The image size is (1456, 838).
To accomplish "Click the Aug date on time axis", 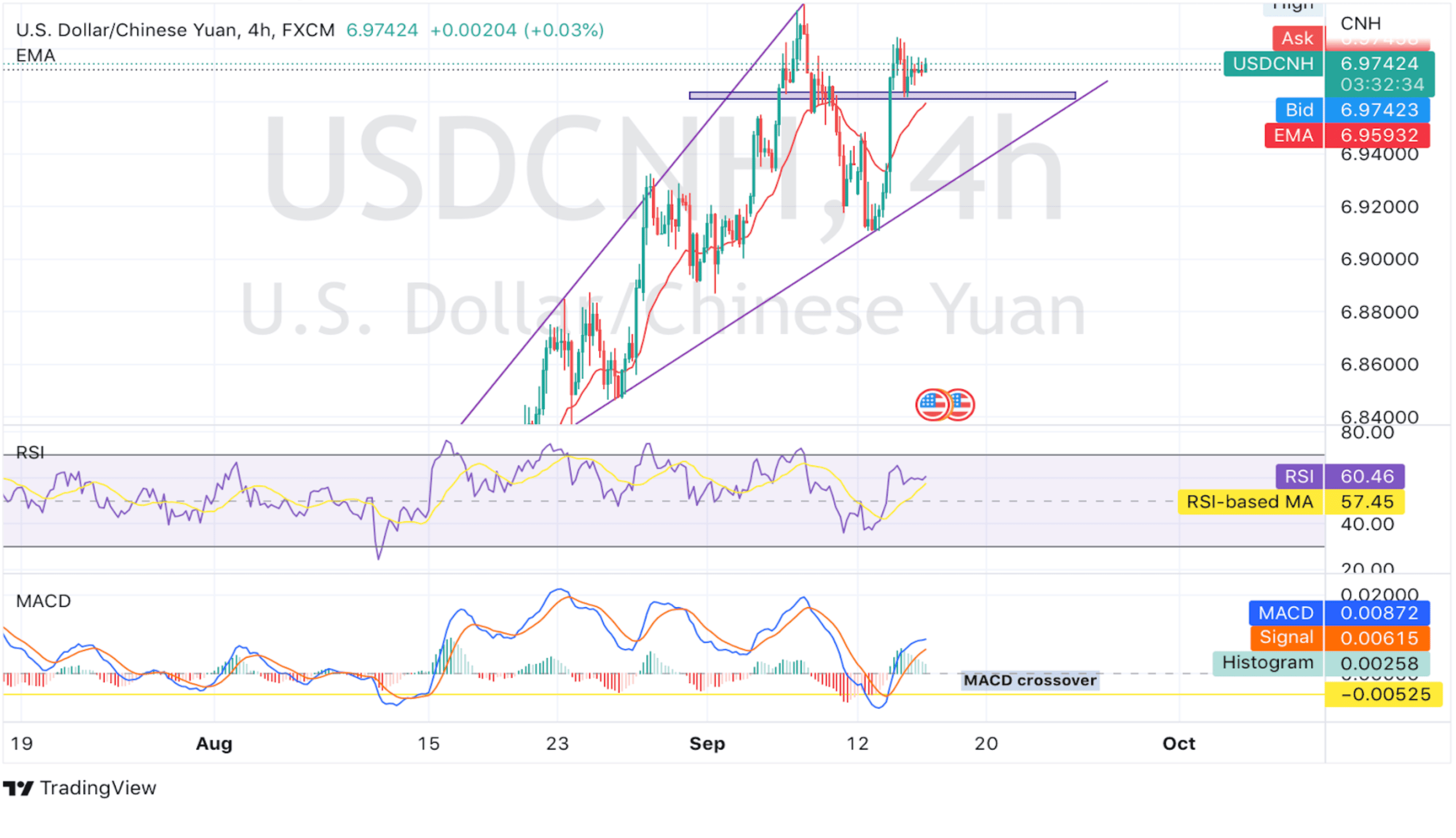I will pos(214,743).
